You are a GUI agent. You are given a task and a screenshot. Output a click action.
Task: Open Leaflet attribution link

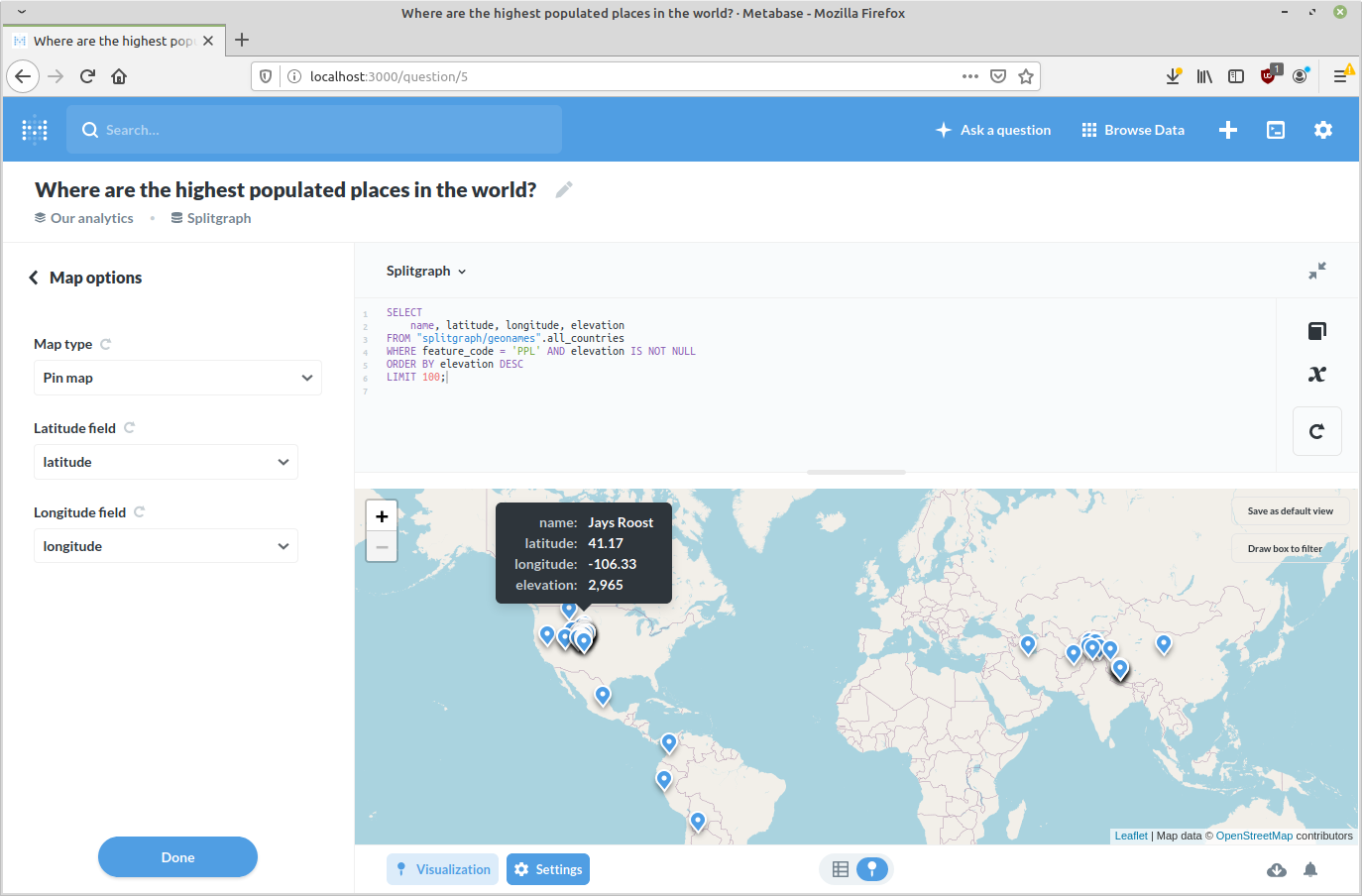pyautogui.click(x=1131, y=836)
